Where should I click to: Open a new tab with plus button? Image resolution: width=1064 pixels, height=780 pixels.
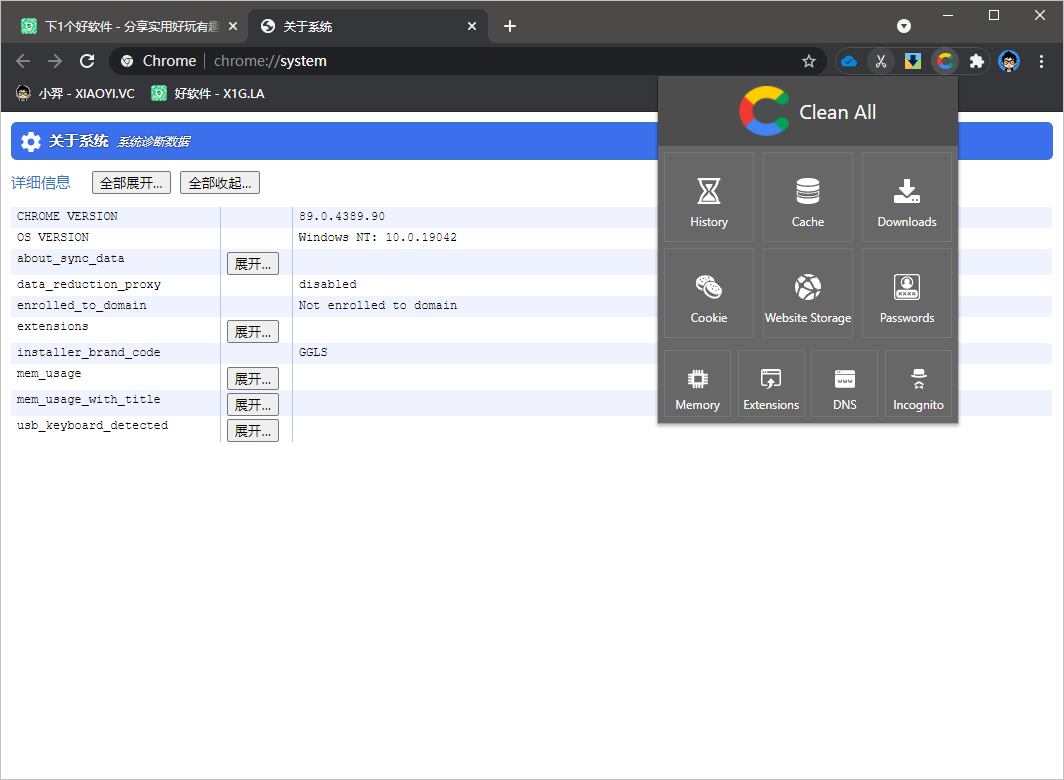pyautogui.click(x=510, y=27)
